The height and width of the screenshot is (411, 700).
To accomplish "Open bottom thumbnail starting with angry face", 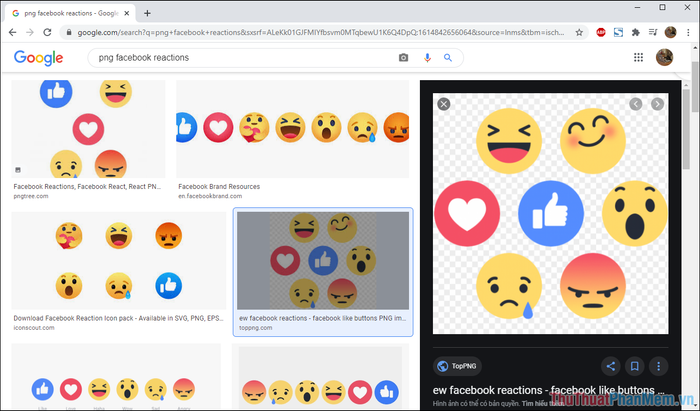I will tap(320, 378).
